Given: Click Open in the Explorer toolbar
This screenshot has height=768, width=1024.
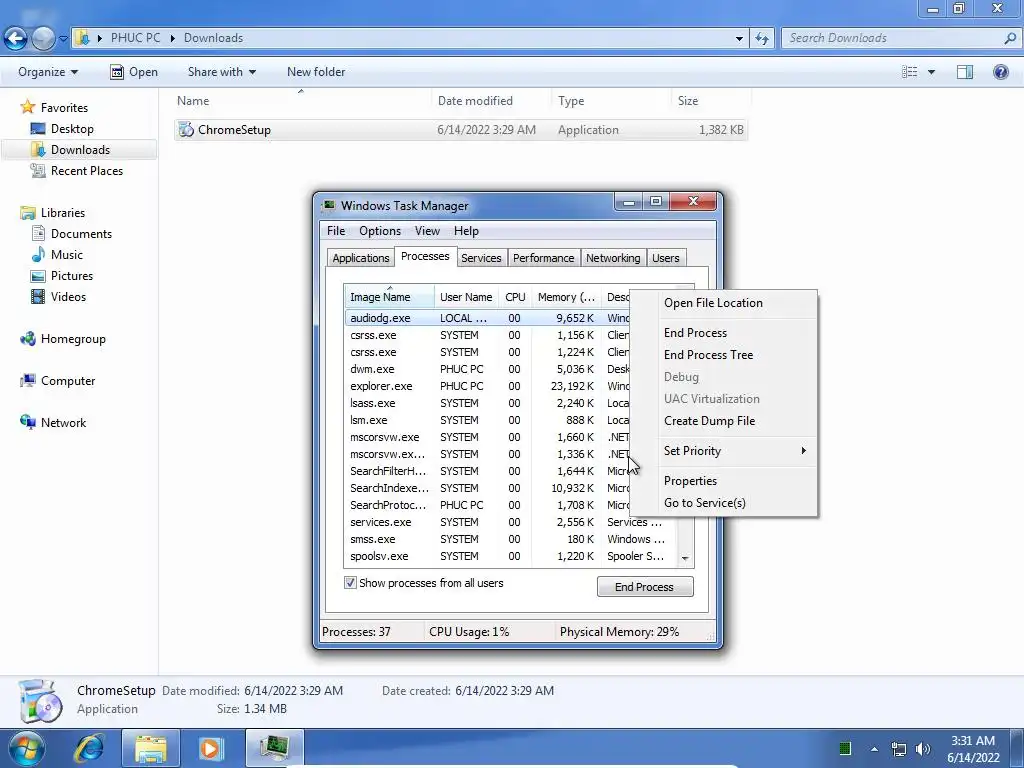Looking at the screenshot, I should (x=135, y=72).
